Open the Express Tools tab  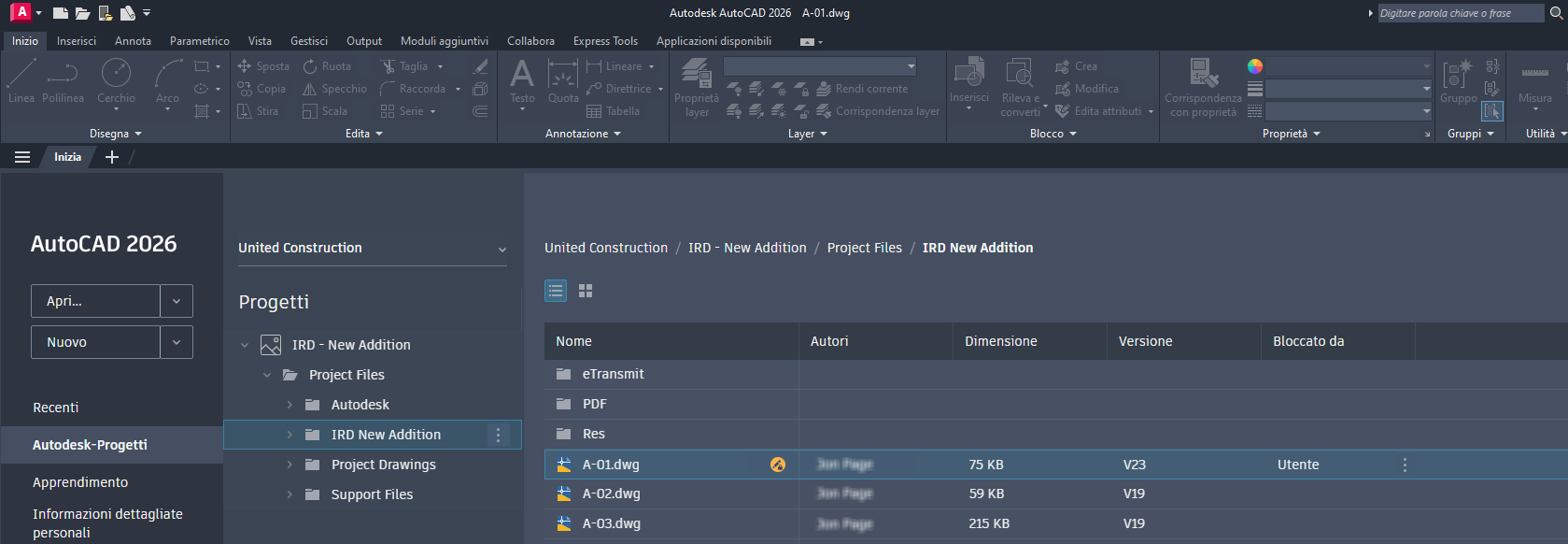[x=605, y=41]
